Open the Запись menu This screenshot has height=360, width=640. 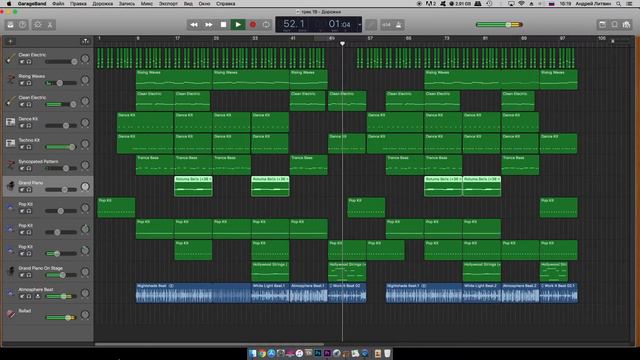click(x=127, y=4)
